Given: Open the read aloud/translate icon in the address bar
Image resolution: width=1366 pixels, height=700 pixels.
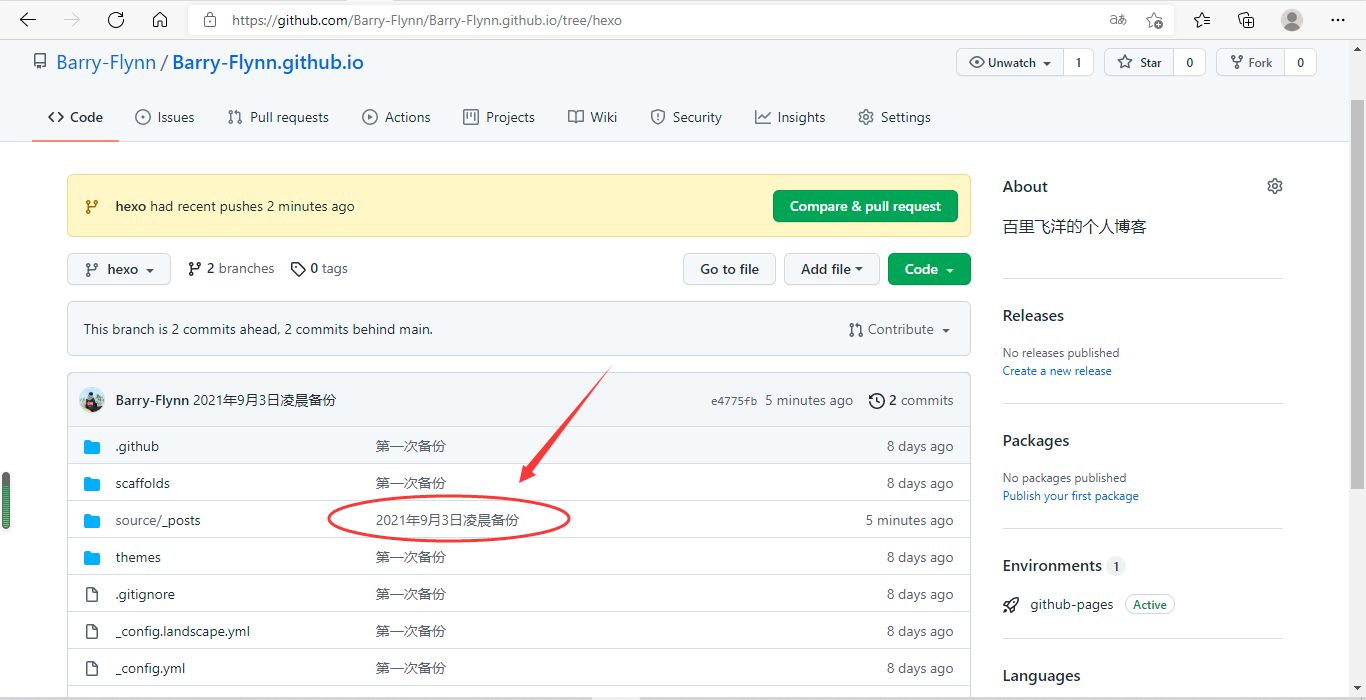Looking at the screenshot, I should tap(1118, 20).
